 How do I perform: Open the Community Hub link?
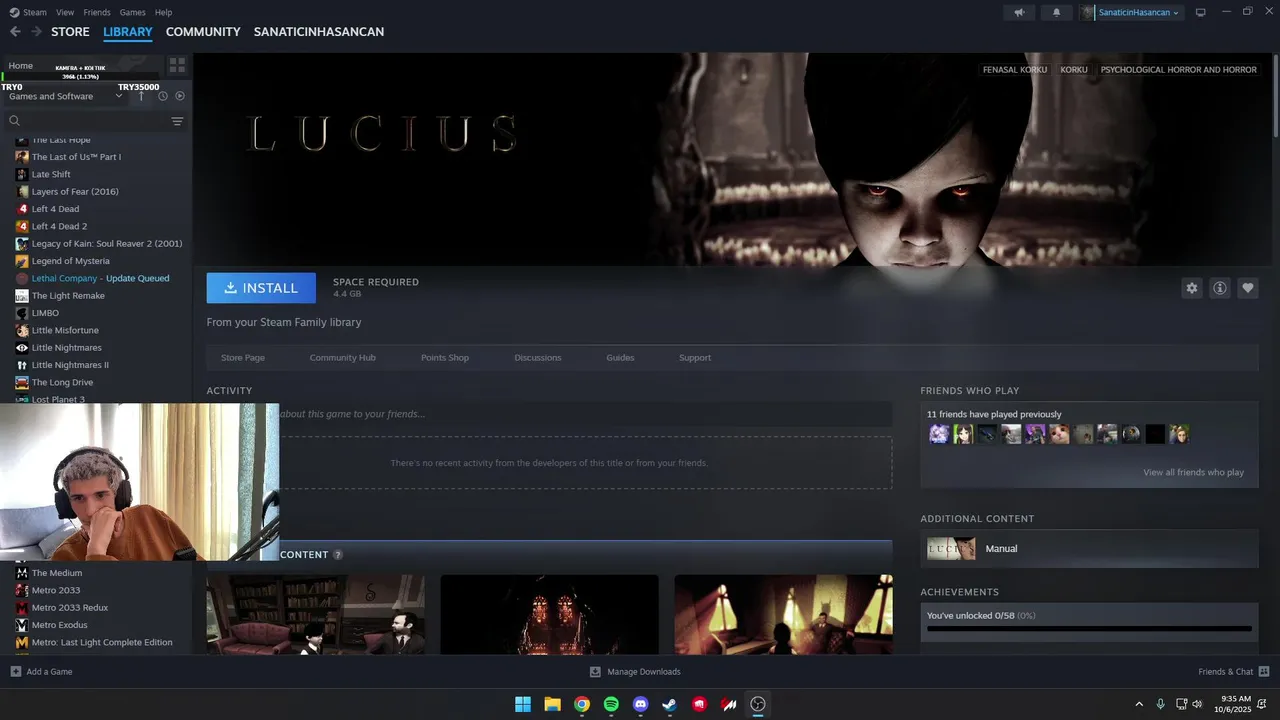click(343, 357)
